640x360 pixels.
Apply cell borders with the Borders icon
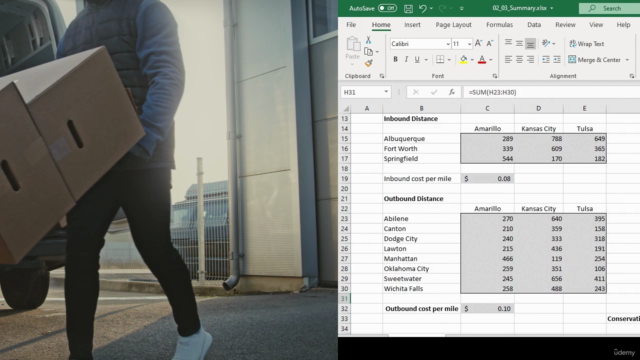(x=440, y=60)
